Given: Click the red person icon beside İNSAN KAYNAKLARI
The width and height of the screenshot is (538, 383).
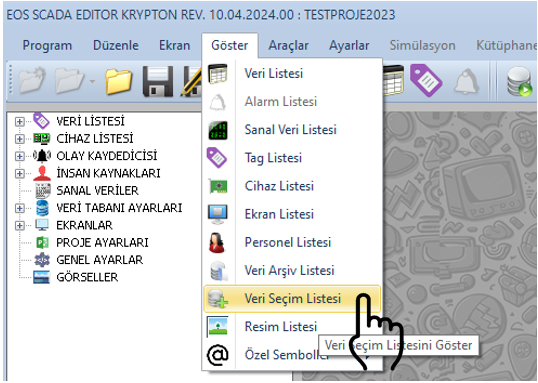Looking at the screenshot, I should [x=42, y=173].
